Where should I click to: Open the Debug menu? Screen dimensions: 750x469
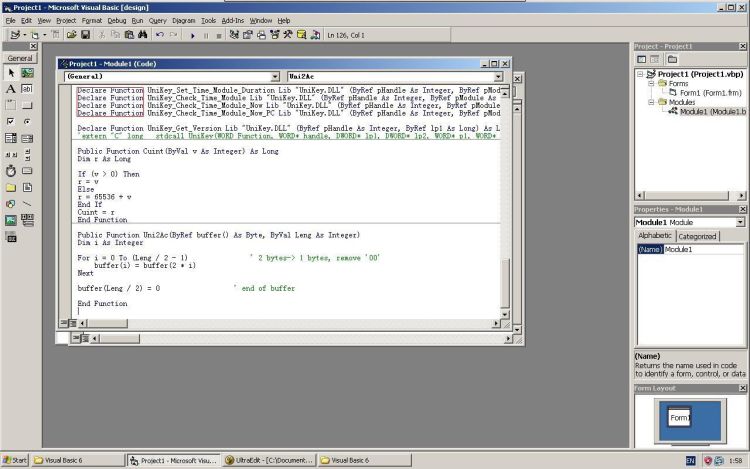pyautogui.click(x=117, y=21)
